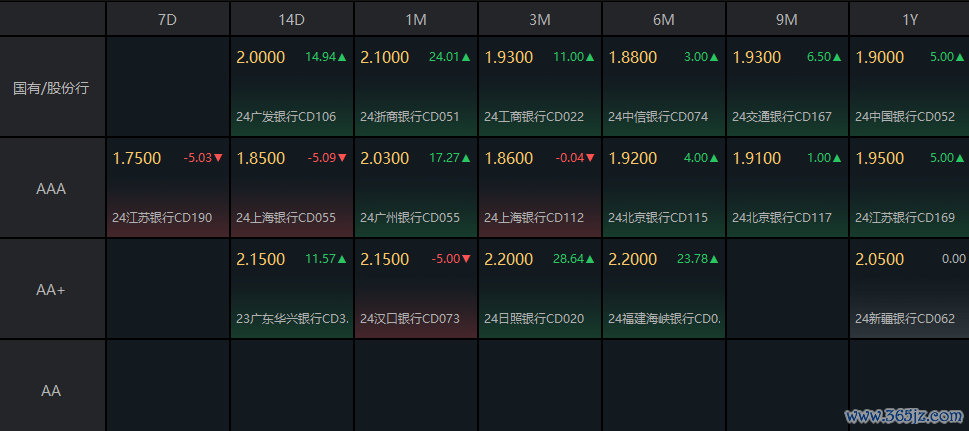This screenshot has width=969, height=431.
Task: Click the 1.7500 yield value
Action: coord(137,158)
